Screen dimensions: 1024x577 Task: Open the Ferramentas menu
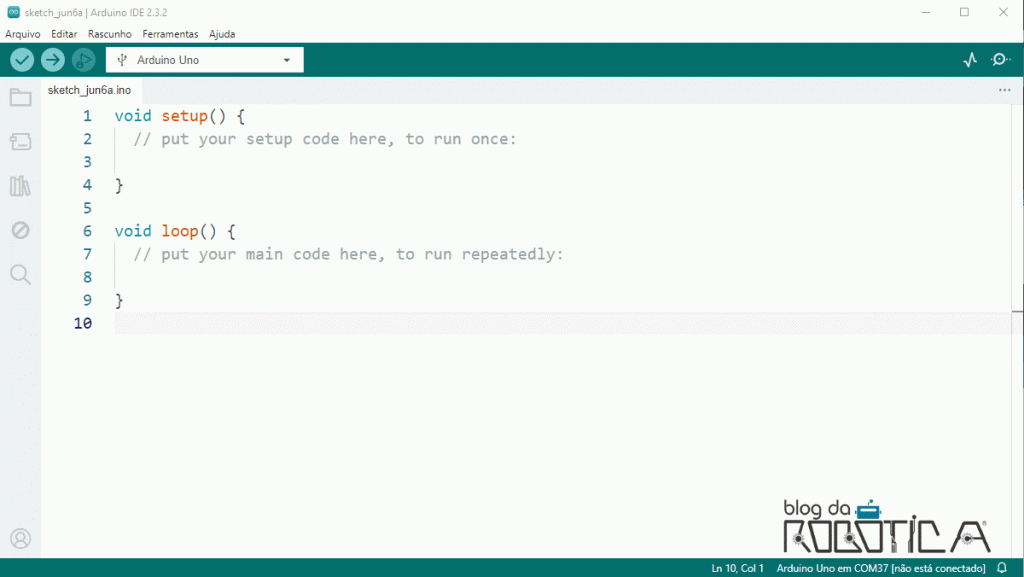click(x=170, y=34)
